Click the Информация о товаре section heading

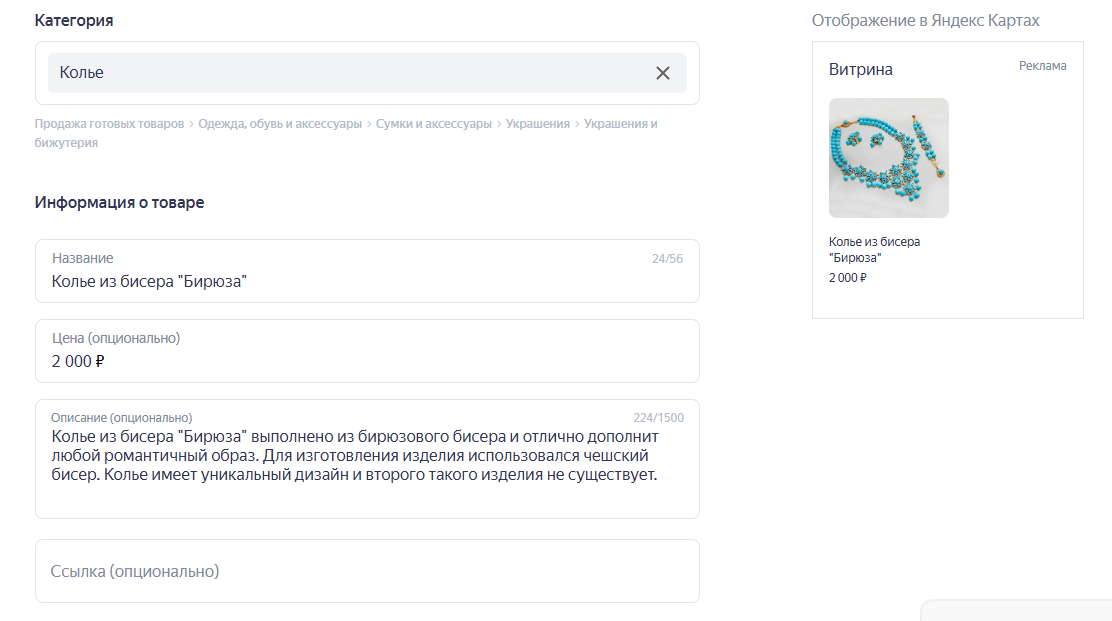click(x=119, y=202)
